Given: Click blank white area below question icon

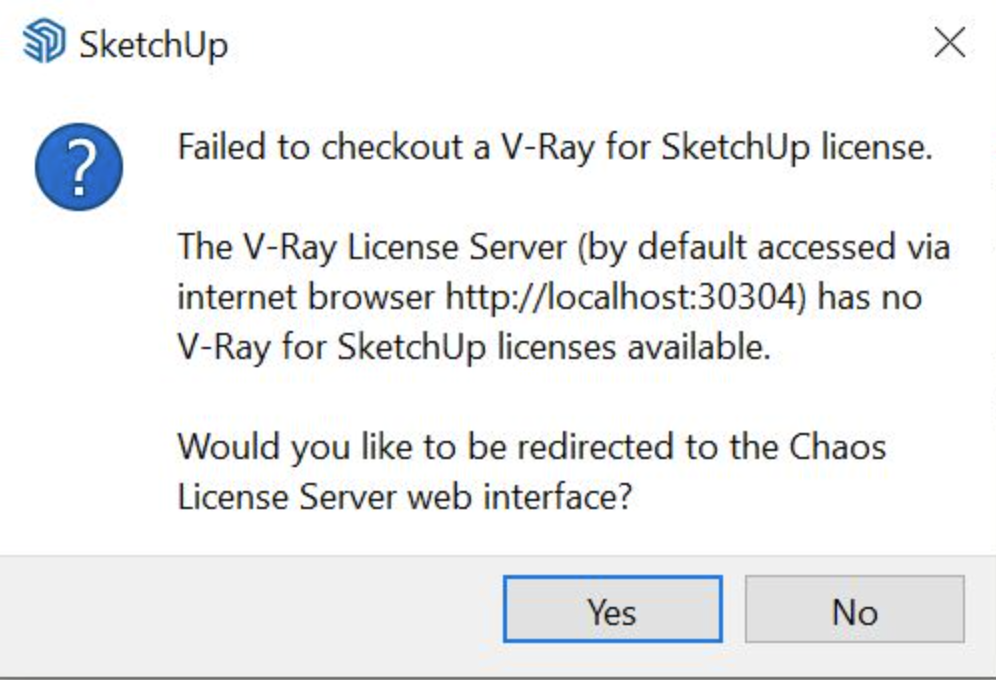Looking at the screenshot, I should pyautogui.click(x=79, y=381).
